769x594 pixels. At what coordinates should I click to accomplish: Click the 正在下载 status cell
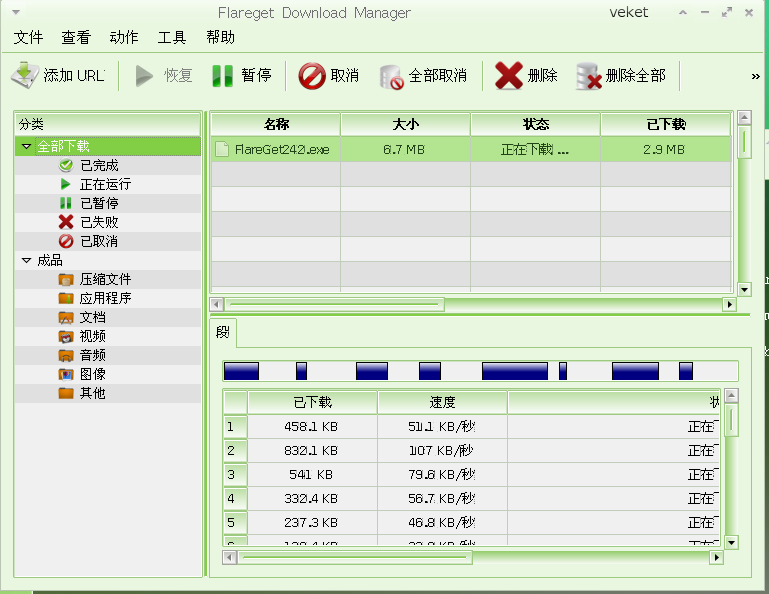(535, 149)
